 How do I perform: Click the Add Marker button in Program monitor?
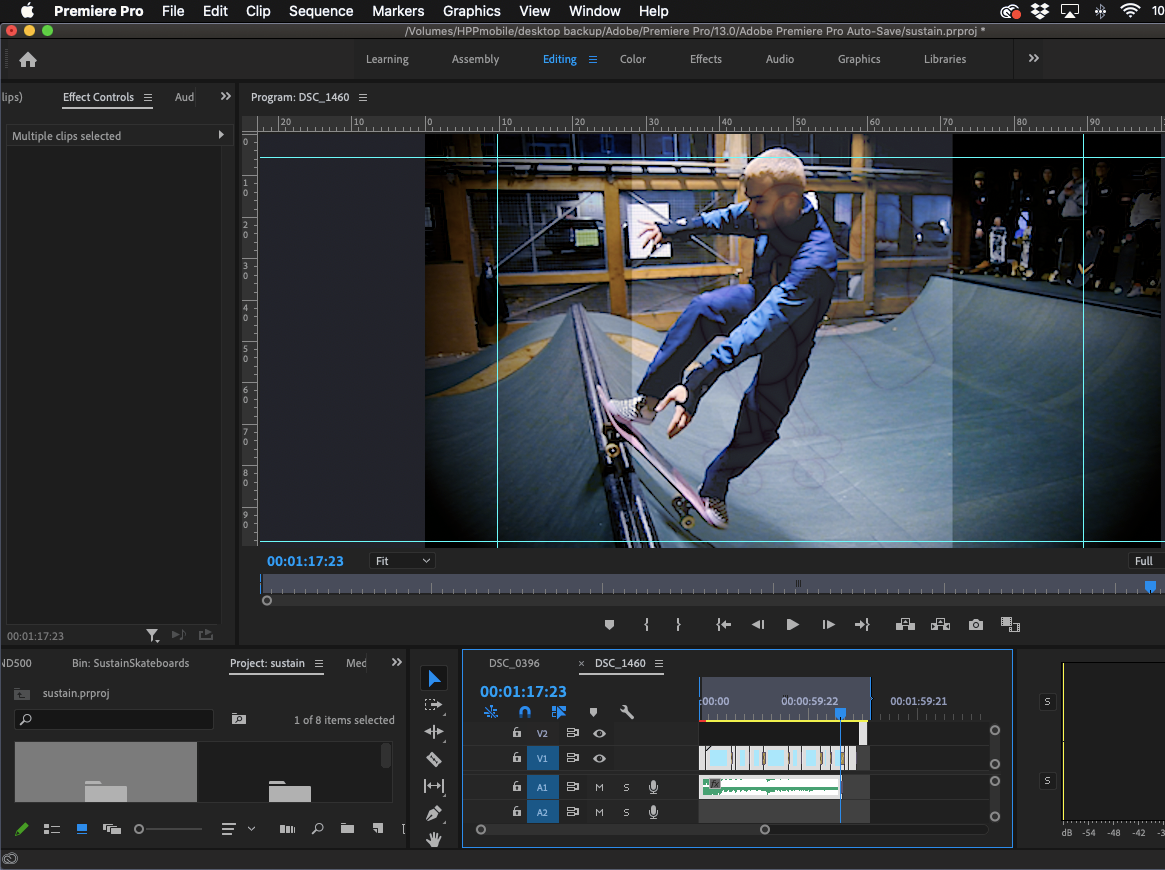coord(609,625)
